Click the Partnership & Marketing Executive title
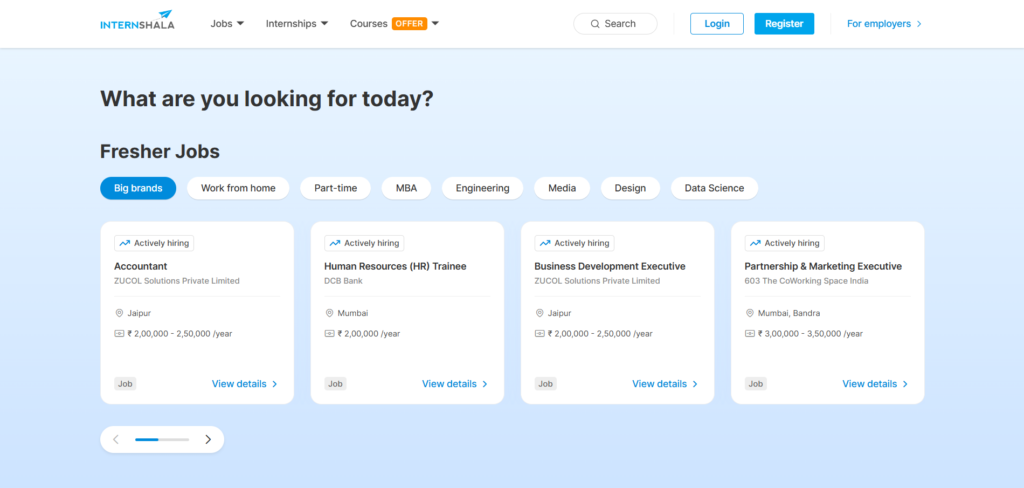Image resolution: width=1024 pixels, height=488 pixels. point(823,267)
